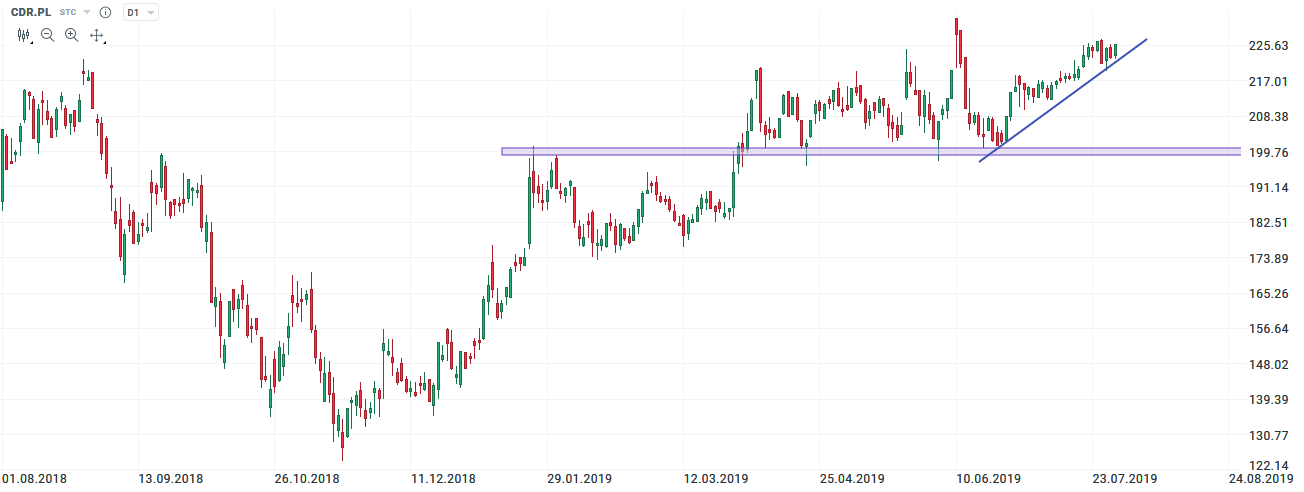Viewport: 1304px width, 492px height.
Task: Click the 29.01.2019 date label
Action: 579,479
